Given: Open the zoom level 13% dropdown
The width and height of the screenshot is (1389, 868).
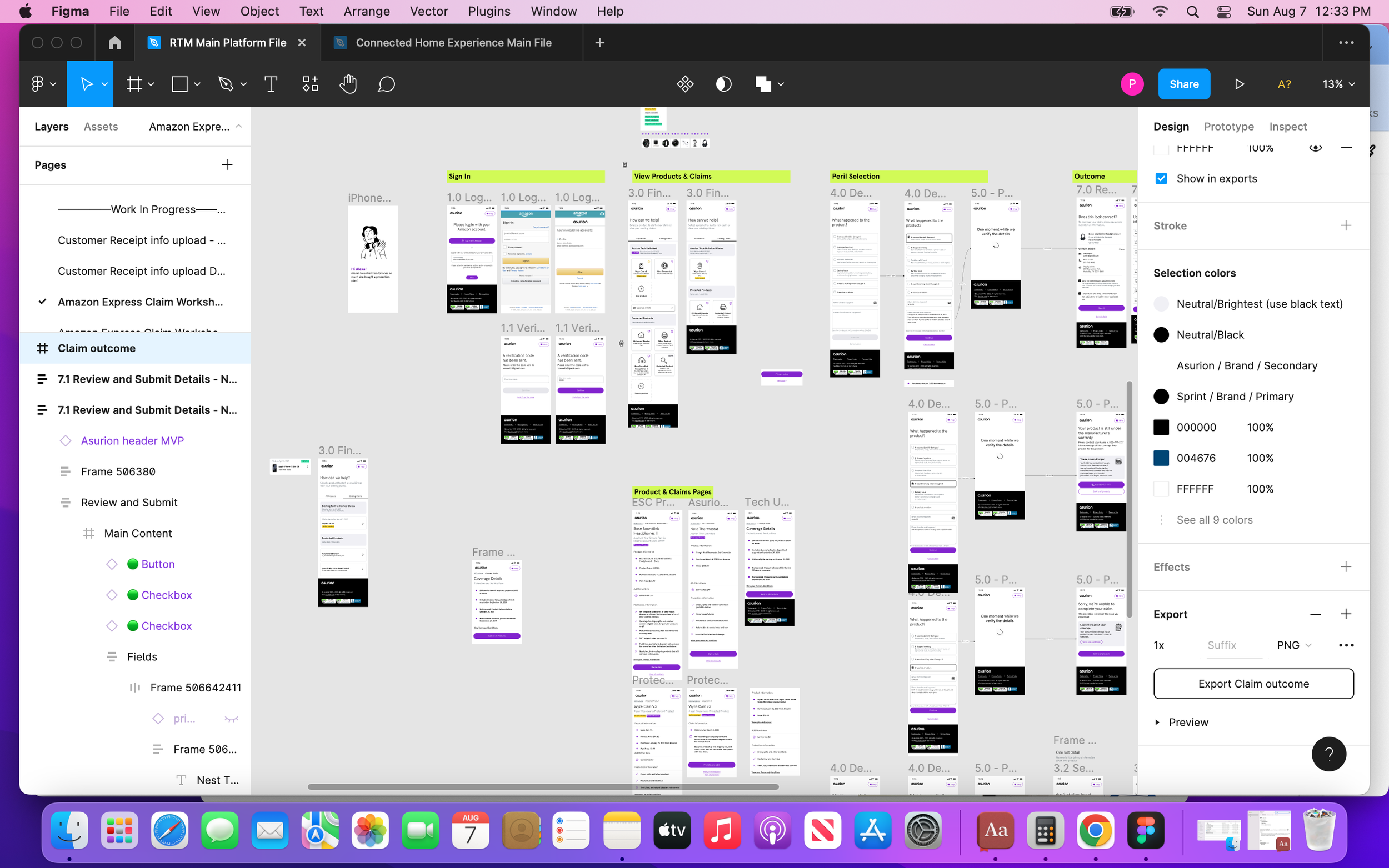Looking at the screenshot, I should click(x=1338, y=84).
